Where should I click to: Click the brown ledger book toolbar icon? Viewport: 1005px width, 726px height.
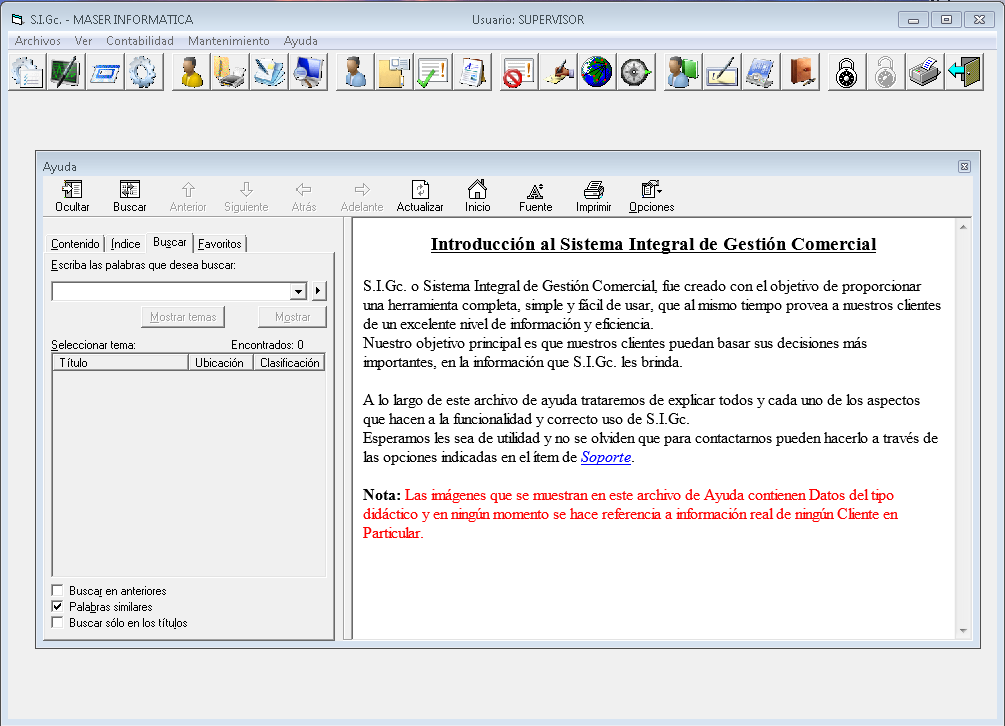(801, 72)
